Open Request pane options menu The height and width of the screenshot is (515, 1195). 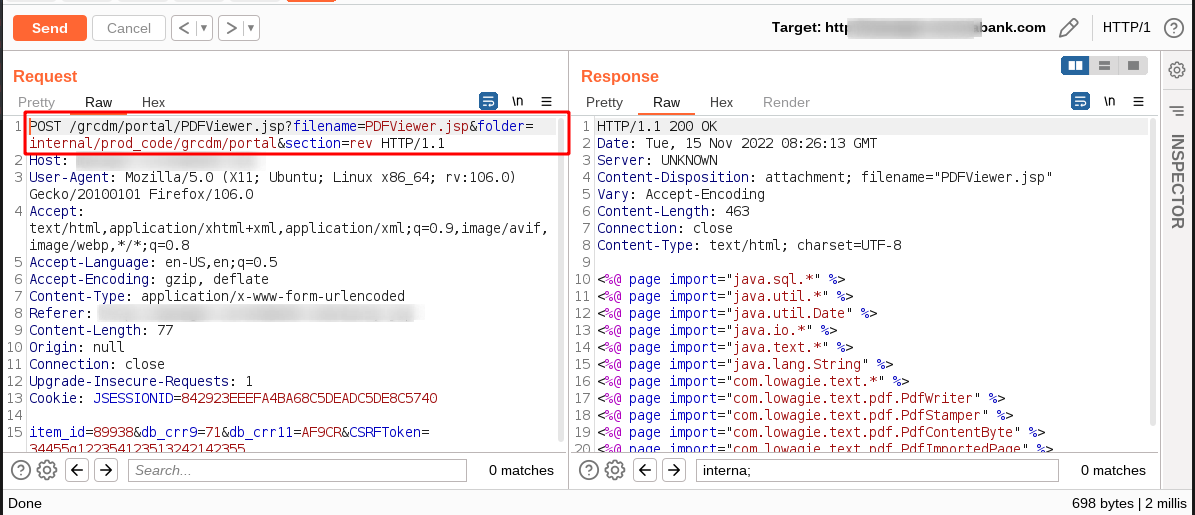coord(546,101)
